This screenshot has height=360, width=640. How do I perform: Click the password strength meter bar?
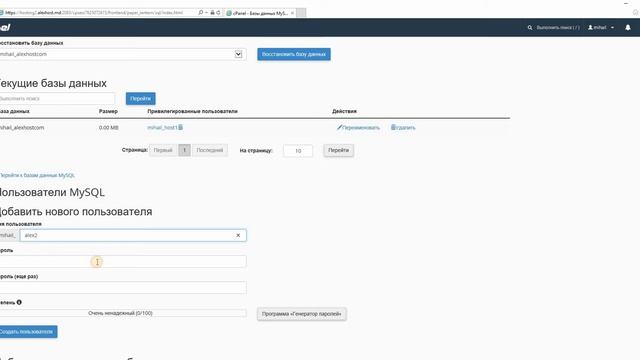[x=123, y=313]
